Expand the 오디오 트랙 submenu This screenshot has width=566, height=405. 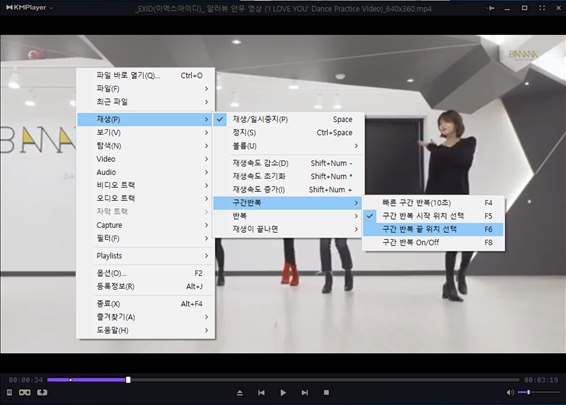pos(146,199)
